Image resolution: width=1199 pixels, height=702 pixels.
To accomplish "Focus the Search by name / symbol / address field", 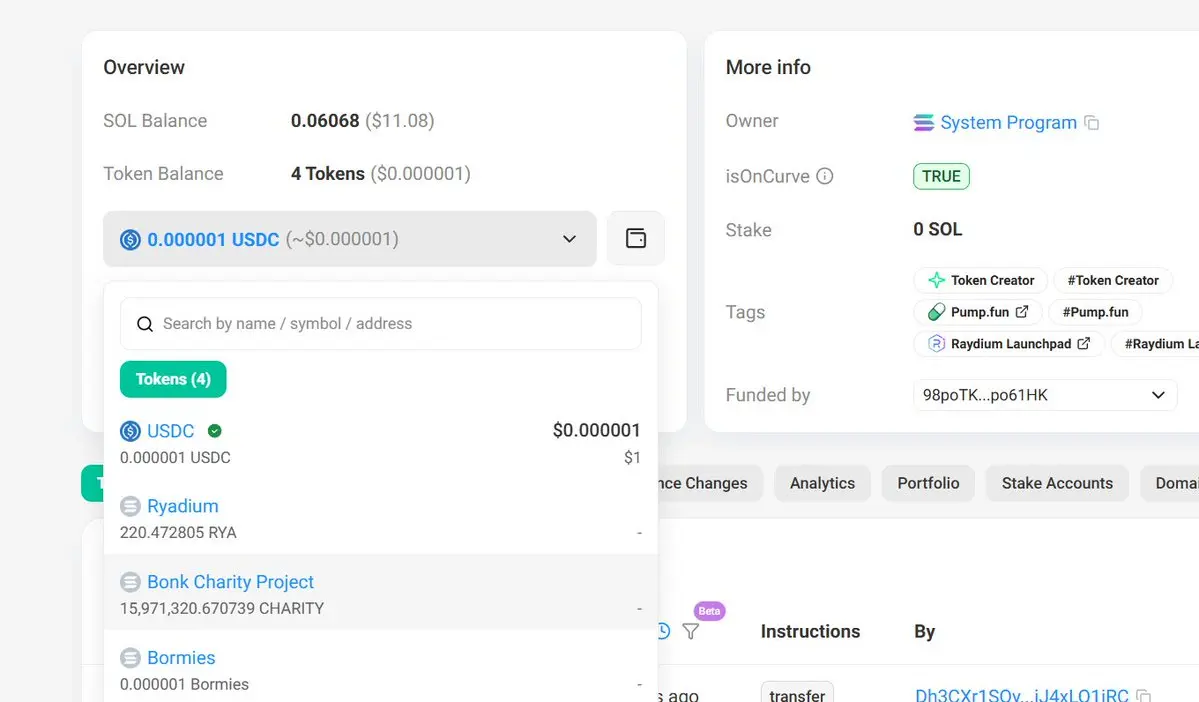I will coord(380,324).
